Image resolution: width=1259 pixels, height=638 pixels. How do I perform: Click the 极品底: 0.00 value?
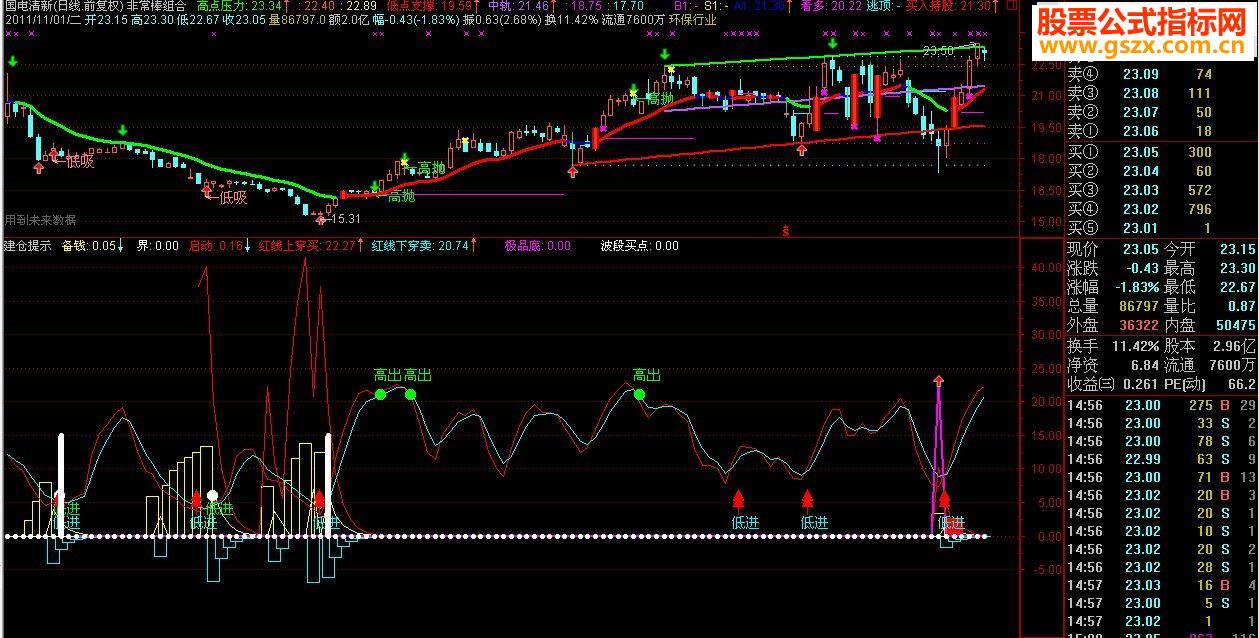[x=537, y=246]
